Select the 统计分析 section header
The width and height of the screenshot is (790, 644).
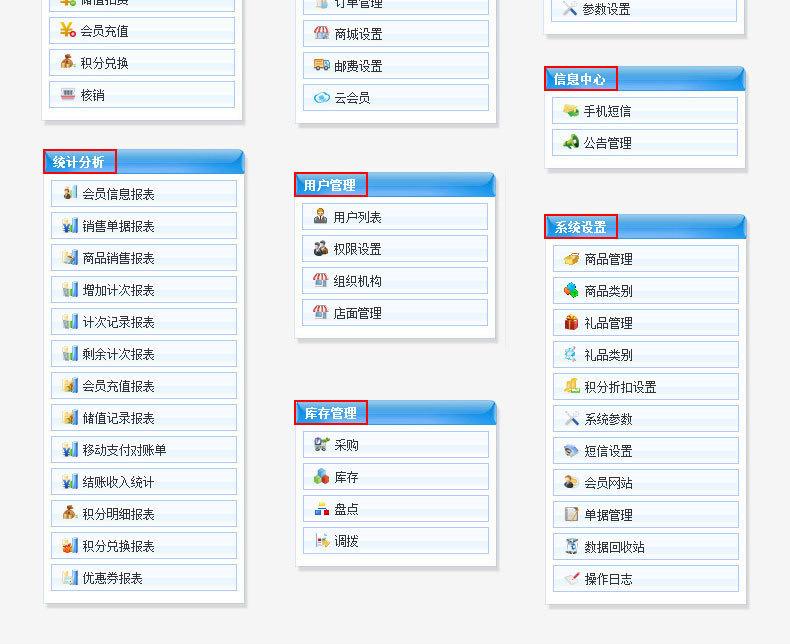pos(79,162)
